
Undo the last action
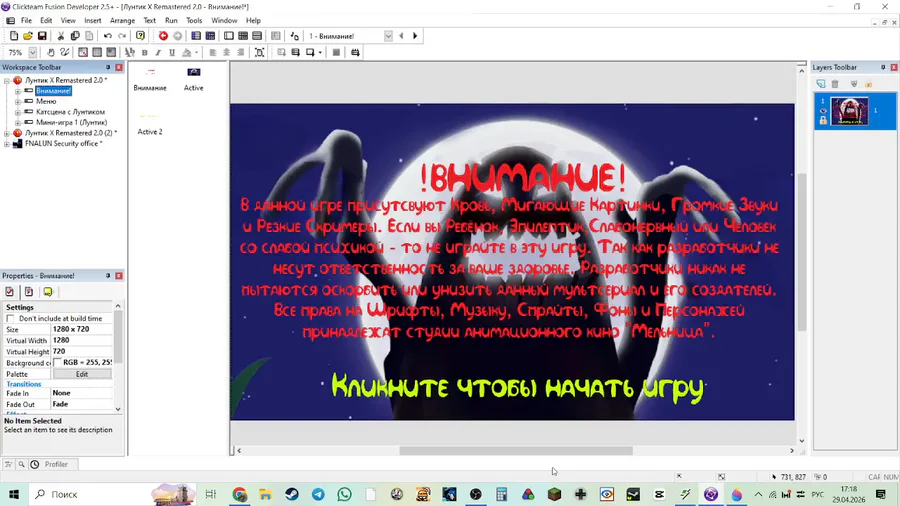coord(107,36)
